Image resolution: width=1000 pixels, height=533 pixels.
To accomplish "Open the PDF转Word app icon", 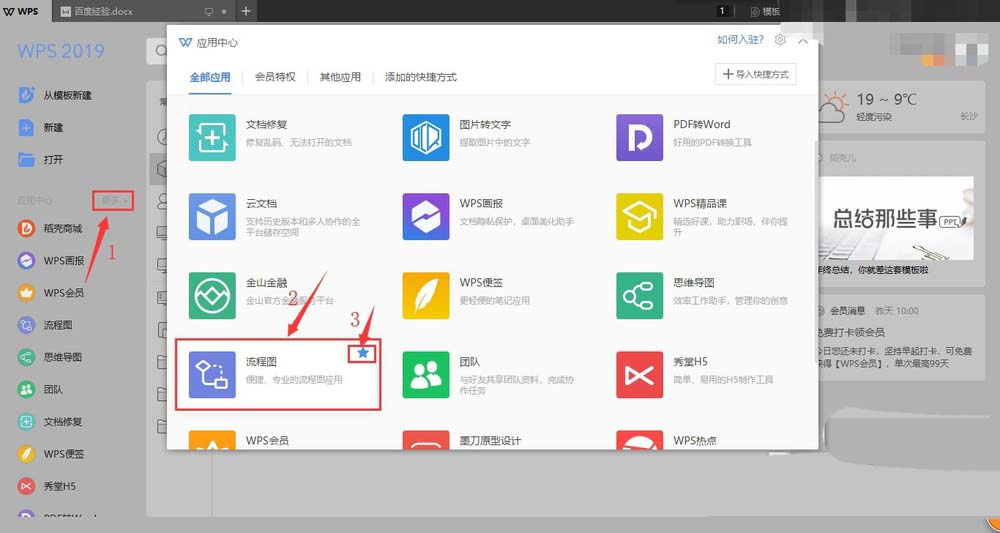I will [x=640, y=138].
